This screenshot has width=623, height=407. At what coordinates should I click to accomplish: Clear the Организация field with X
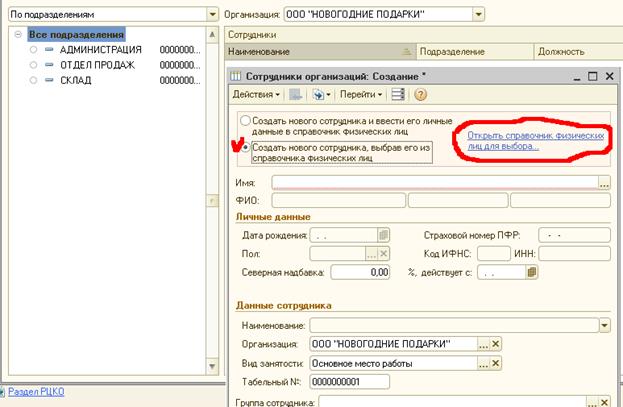(495, 344)
